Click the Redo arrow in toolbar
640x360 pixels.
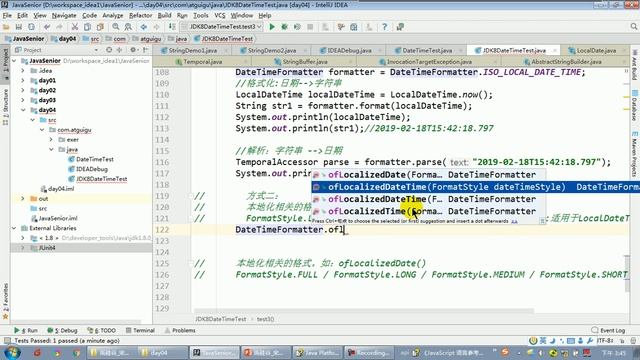point(60,27)
